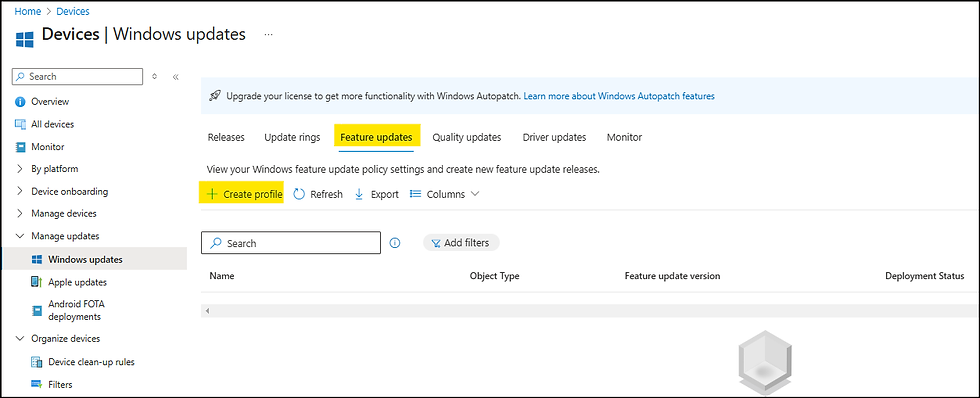Open Device clean-up rules in sidebar

point(91,362)
